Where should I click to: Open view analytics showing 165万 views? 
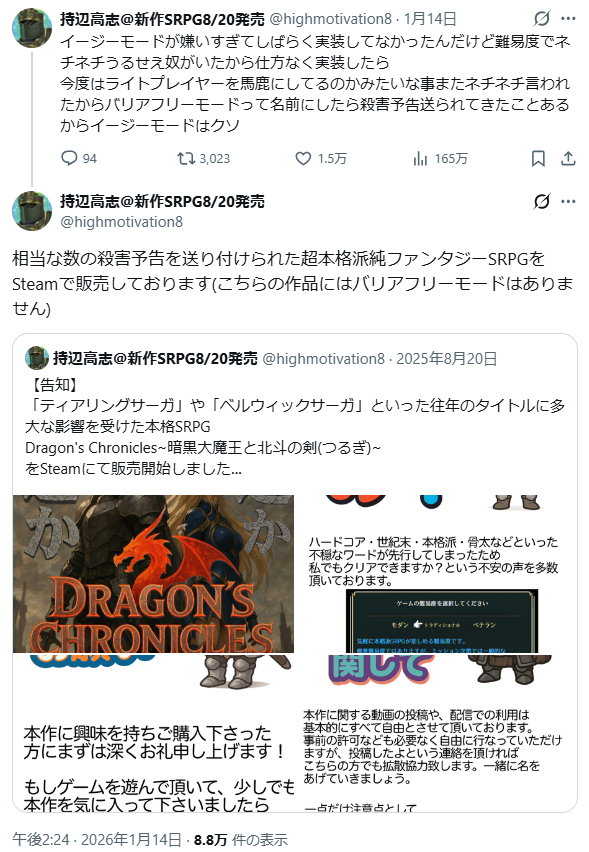coord(420,158)
